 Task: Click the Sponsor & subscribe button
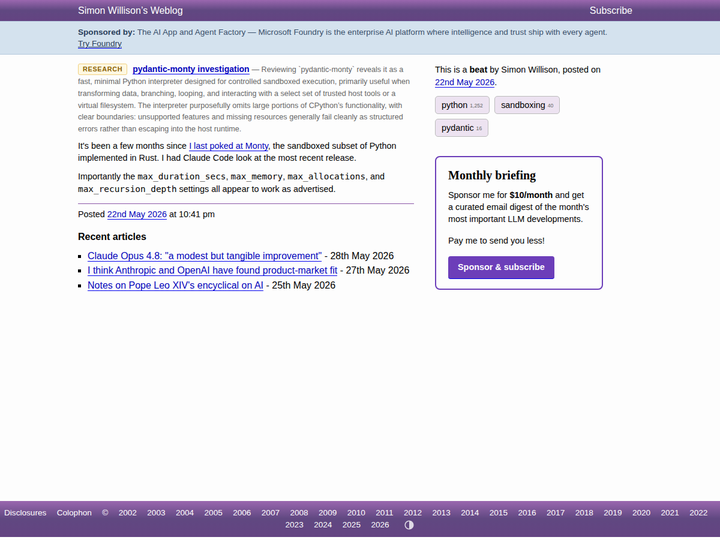501,267
